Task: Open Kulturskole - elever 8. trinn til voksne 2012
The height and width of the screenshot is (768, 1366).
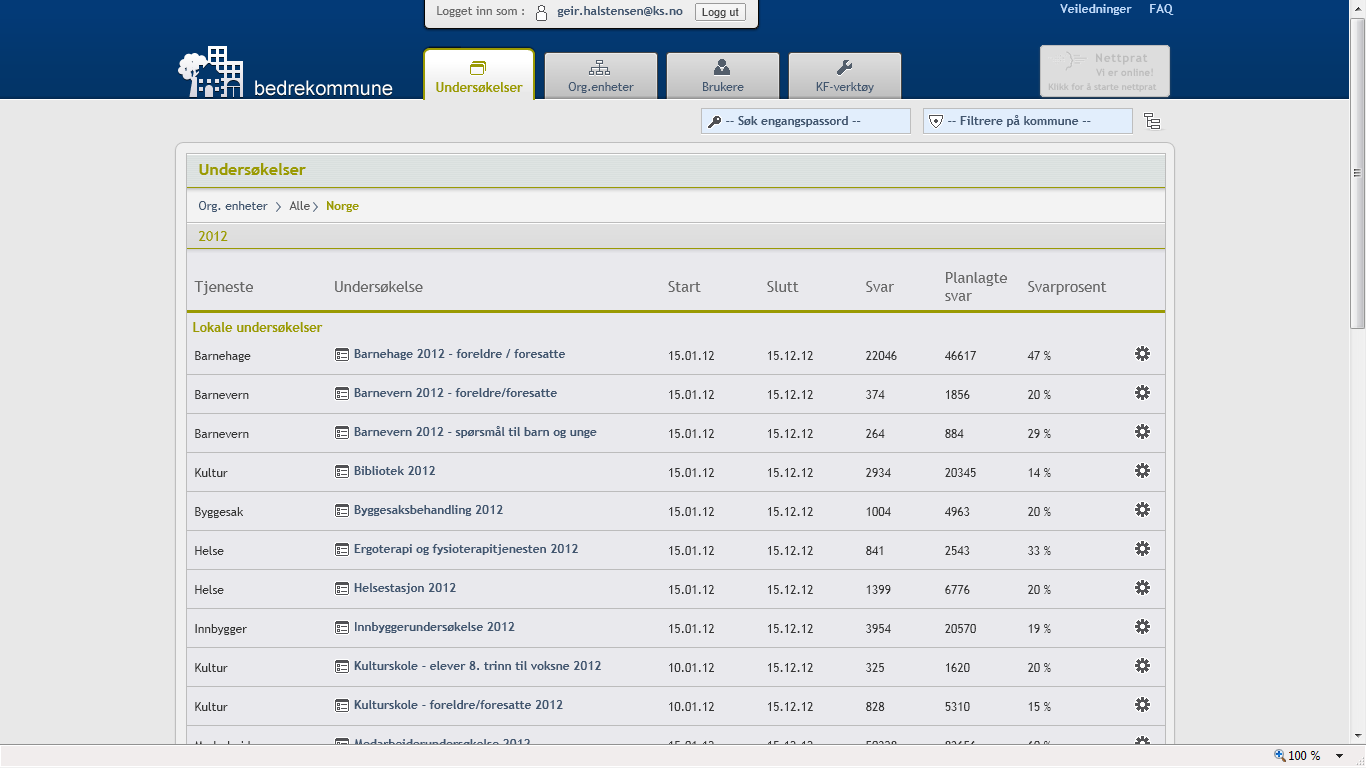Action: 477,666
